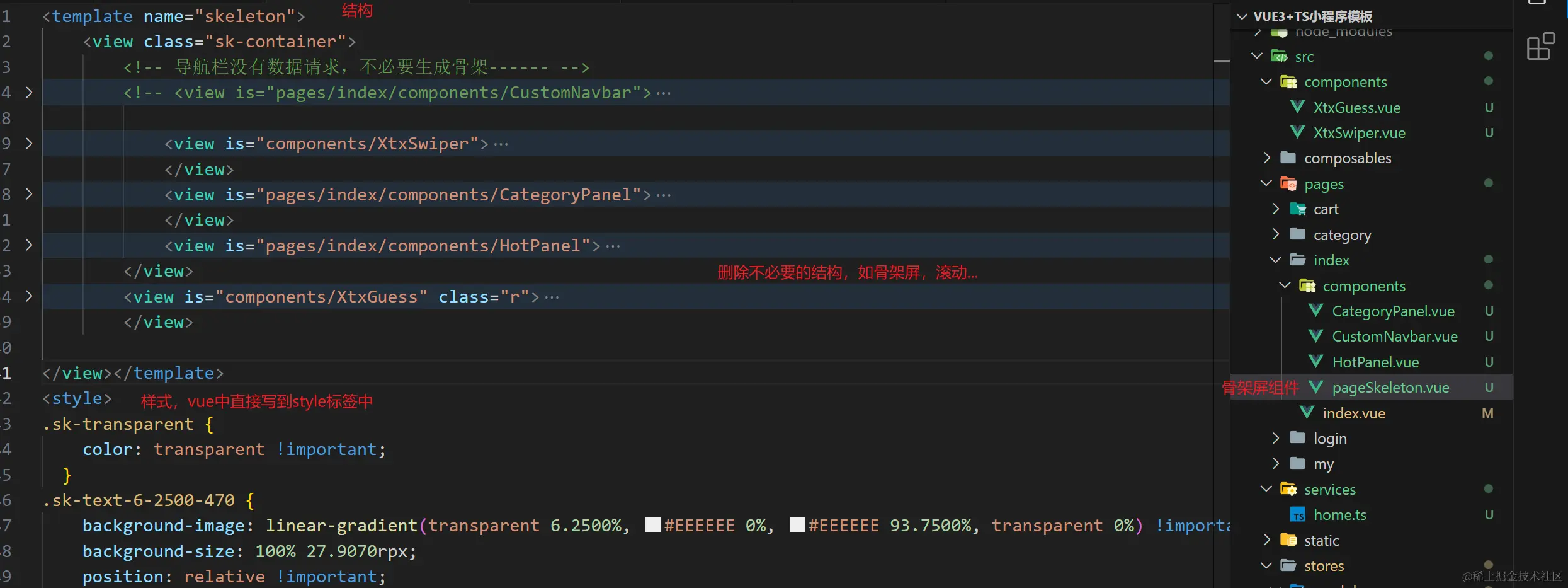Collapse the pages folder chevron

tap(1266, 183)
